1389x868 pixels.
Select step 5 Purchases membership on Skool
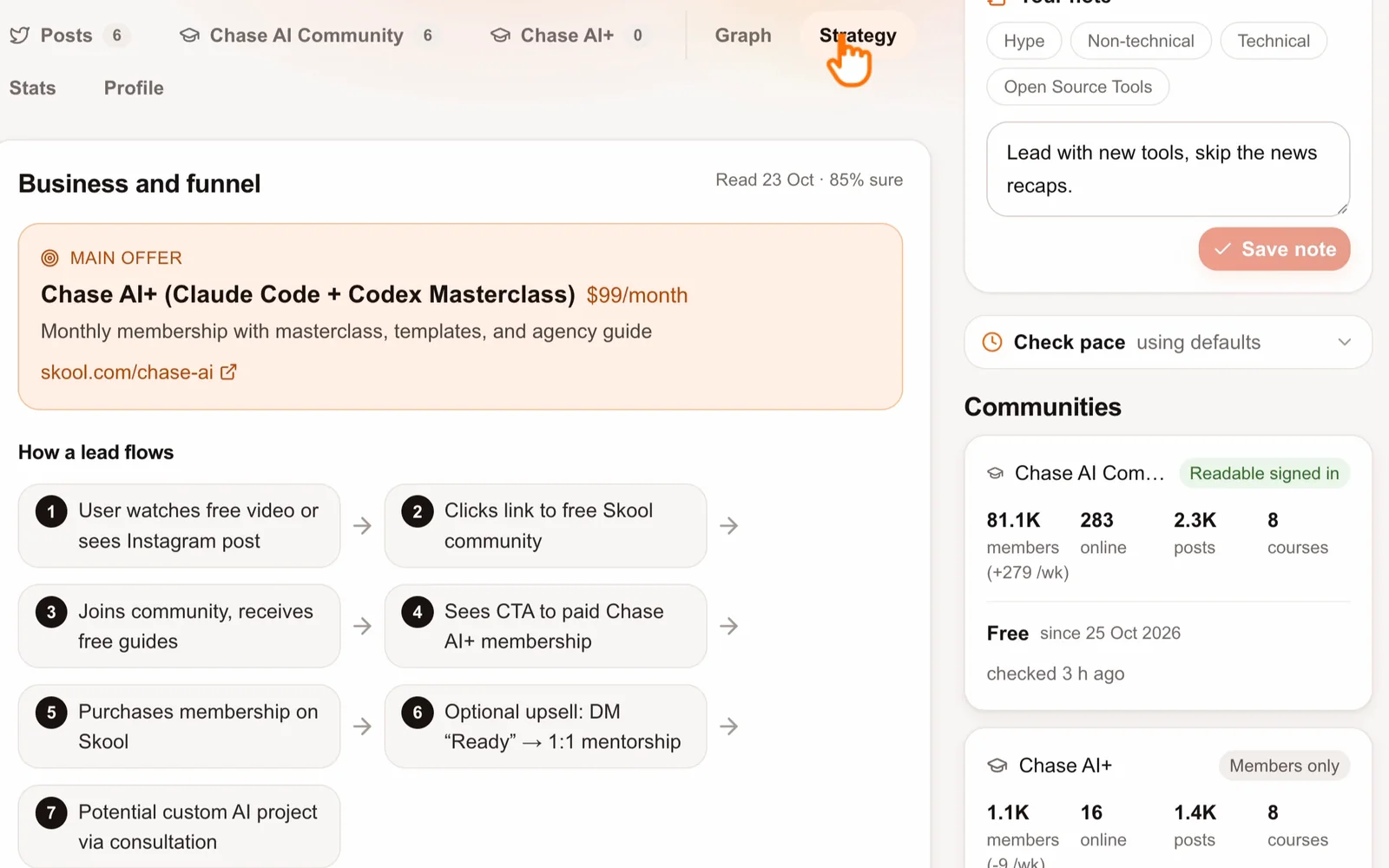(x=179, y=727)
